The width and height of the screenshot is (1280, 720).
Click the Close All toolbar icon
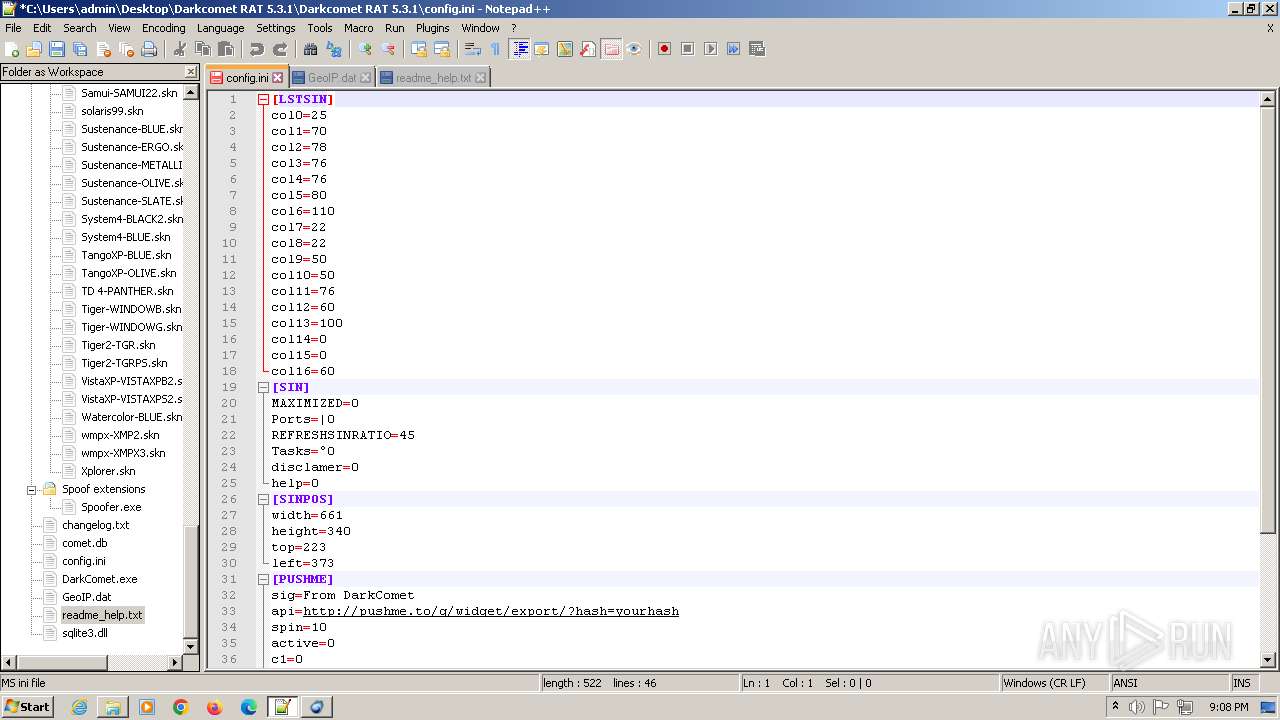pyautogui.click(x=126, y=49)
